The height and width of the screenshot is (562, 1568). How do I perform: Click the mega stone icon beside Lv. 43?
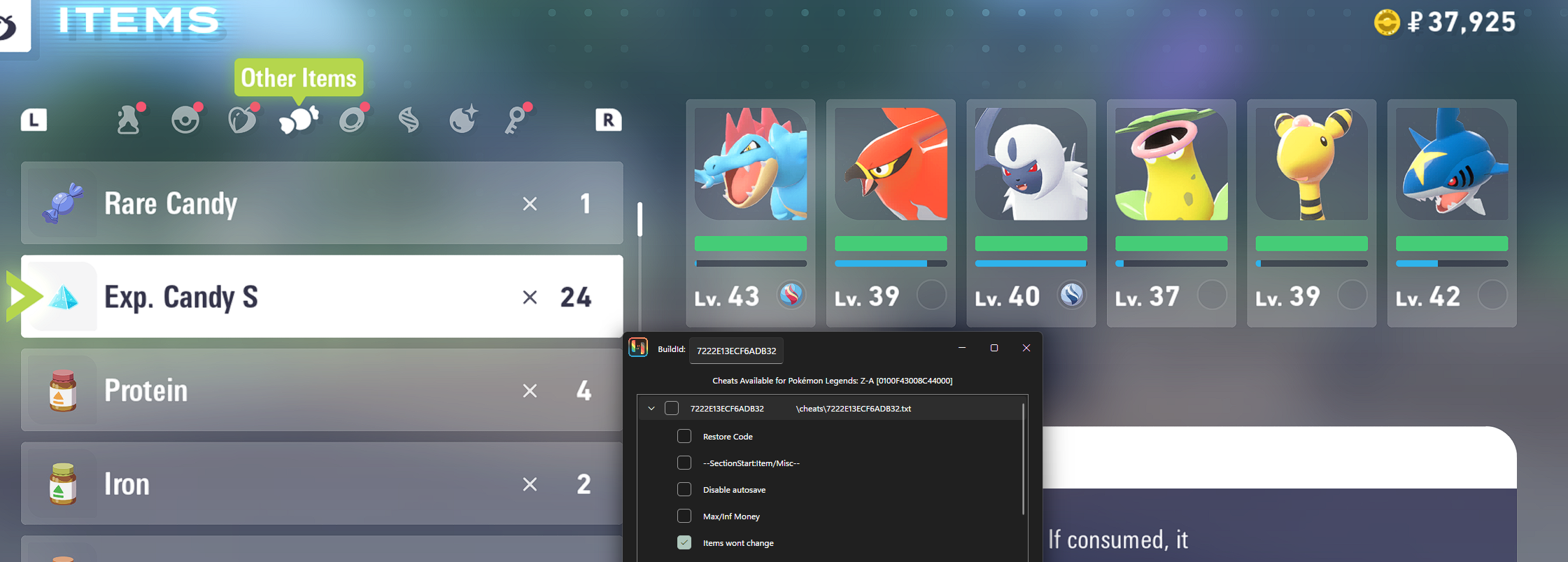tap(791, 295)
